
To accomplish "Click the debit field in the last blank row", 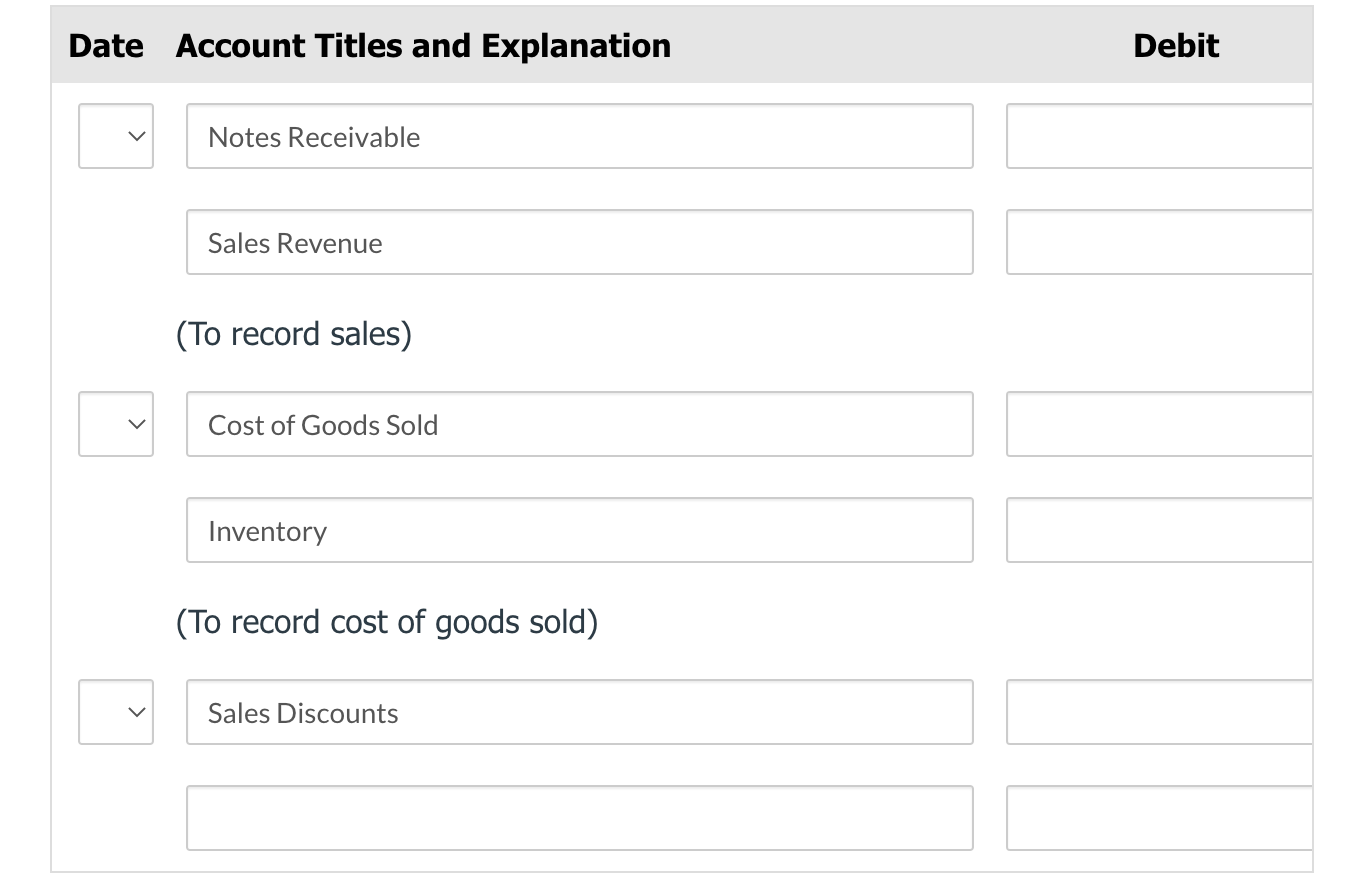I will [x=1158, y=818].
